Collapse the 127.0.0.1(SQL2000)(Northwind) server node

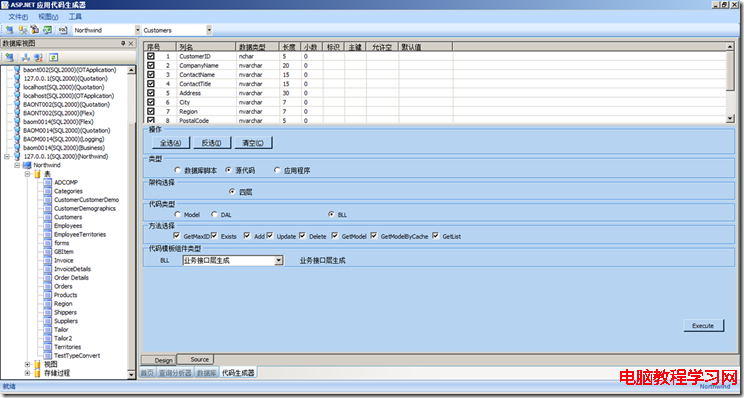pos(7,157)
